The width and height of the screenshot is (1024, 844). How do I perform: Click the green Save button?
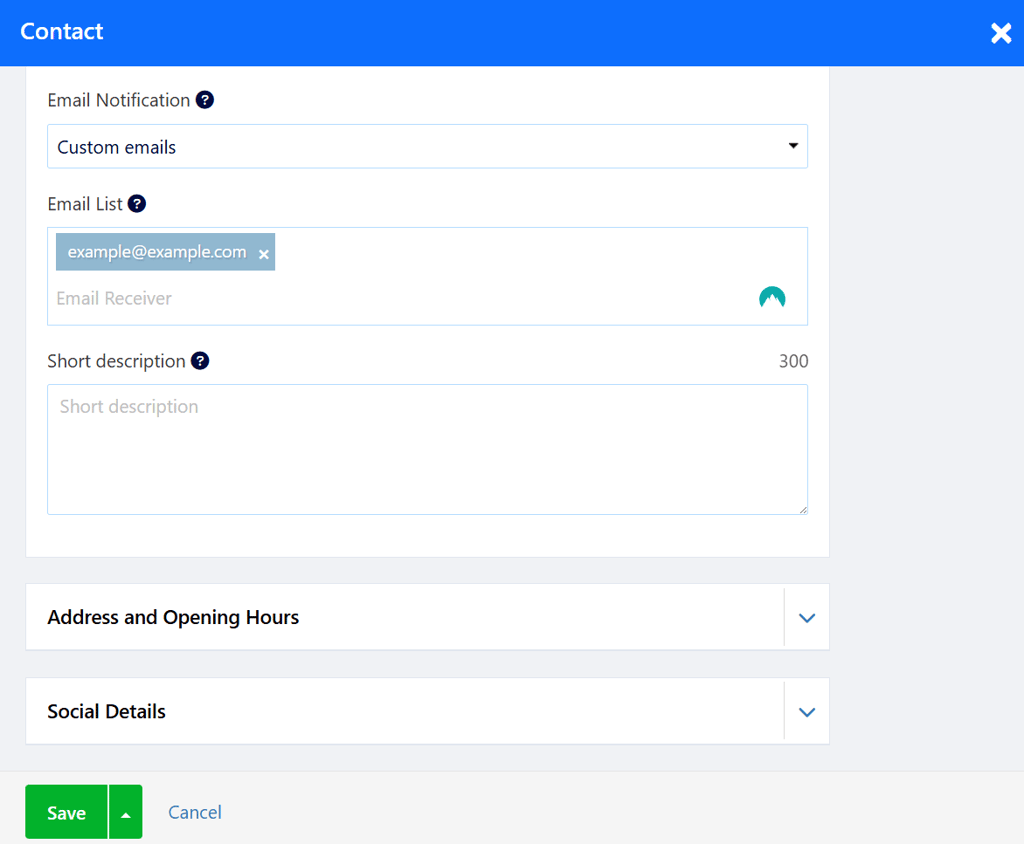[67, 812]
